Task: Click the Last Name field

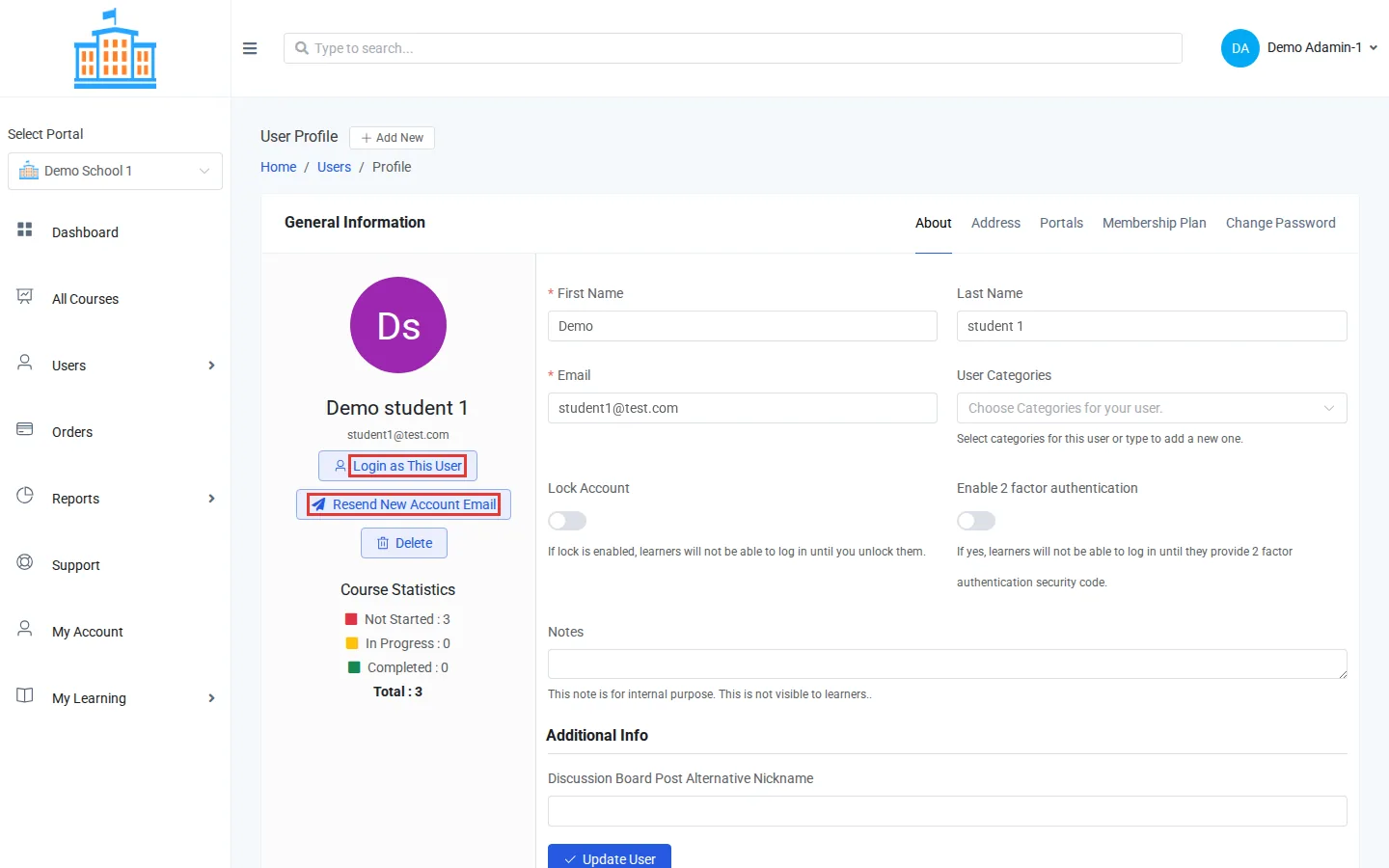Action: (x=1152, y=326)
